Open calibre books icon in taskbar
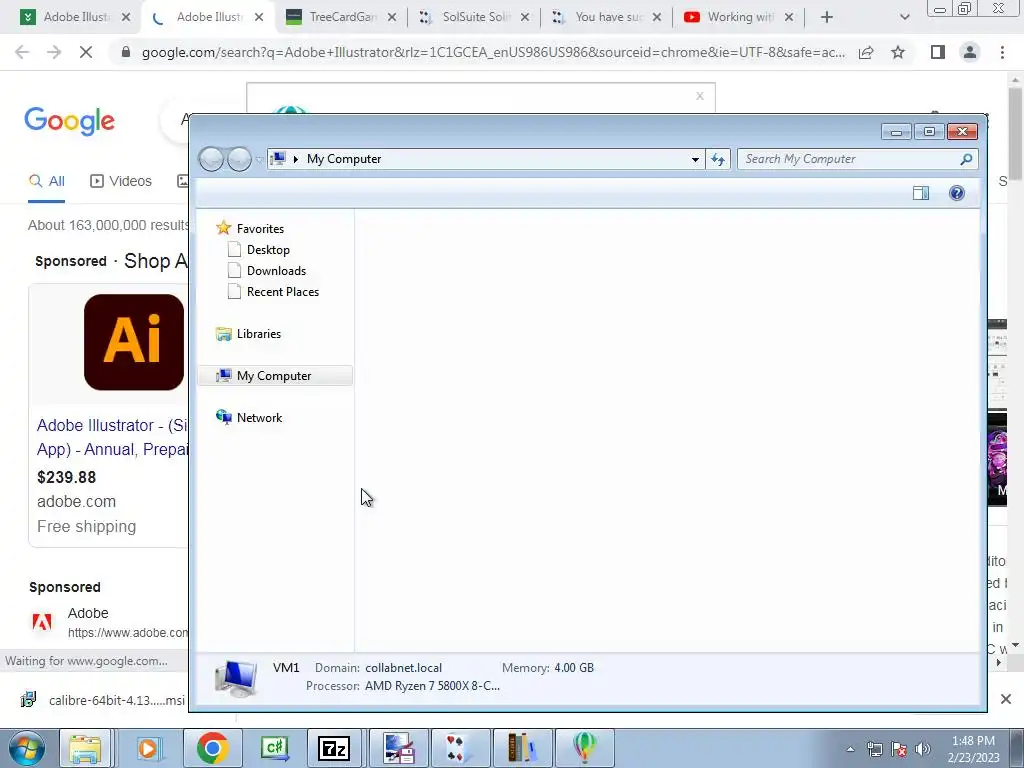Viewport: 1024px width, 768px height. [522, 748]
